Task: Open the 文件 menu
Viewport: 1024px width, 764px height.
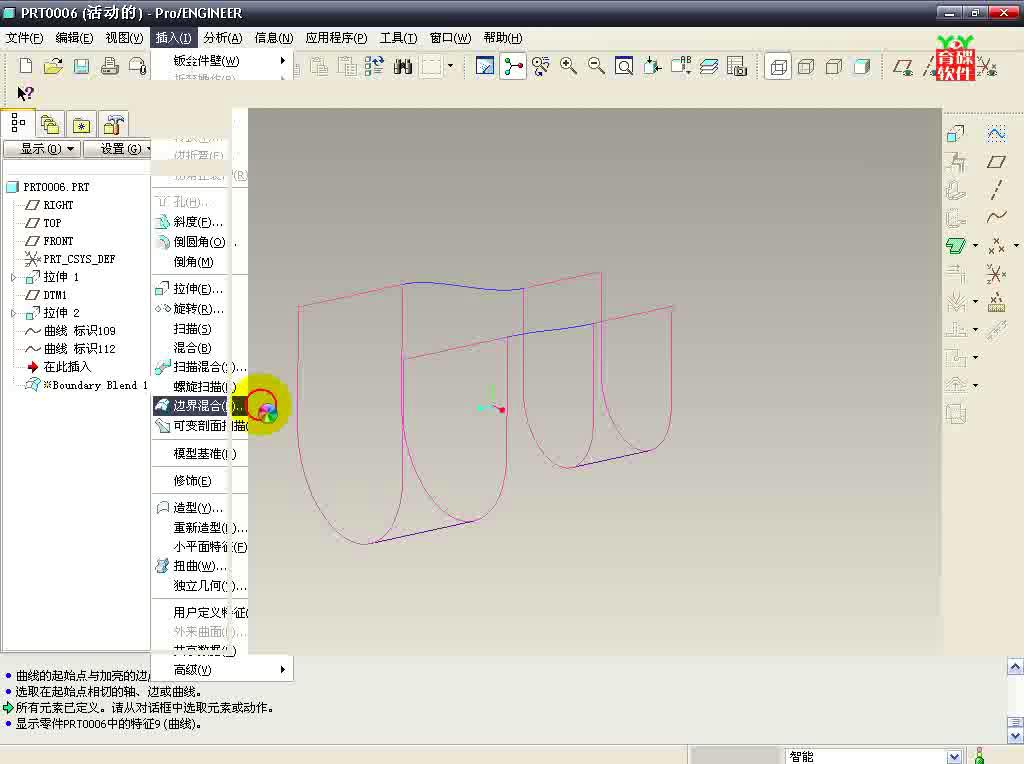Action: 24,38
